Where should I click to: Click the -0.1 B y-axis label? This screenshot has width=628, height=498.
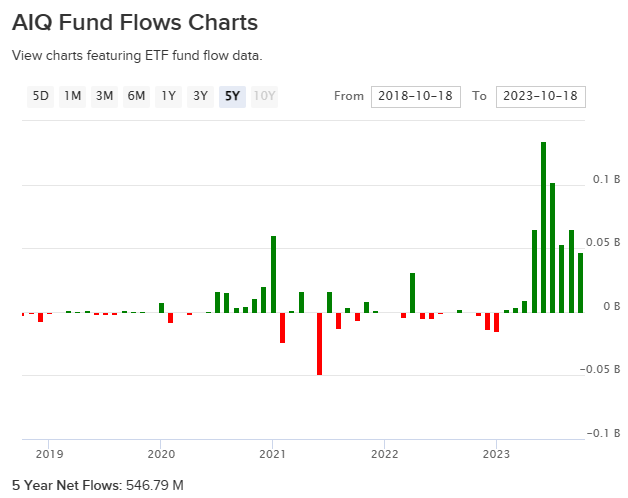tap(603, 433)
